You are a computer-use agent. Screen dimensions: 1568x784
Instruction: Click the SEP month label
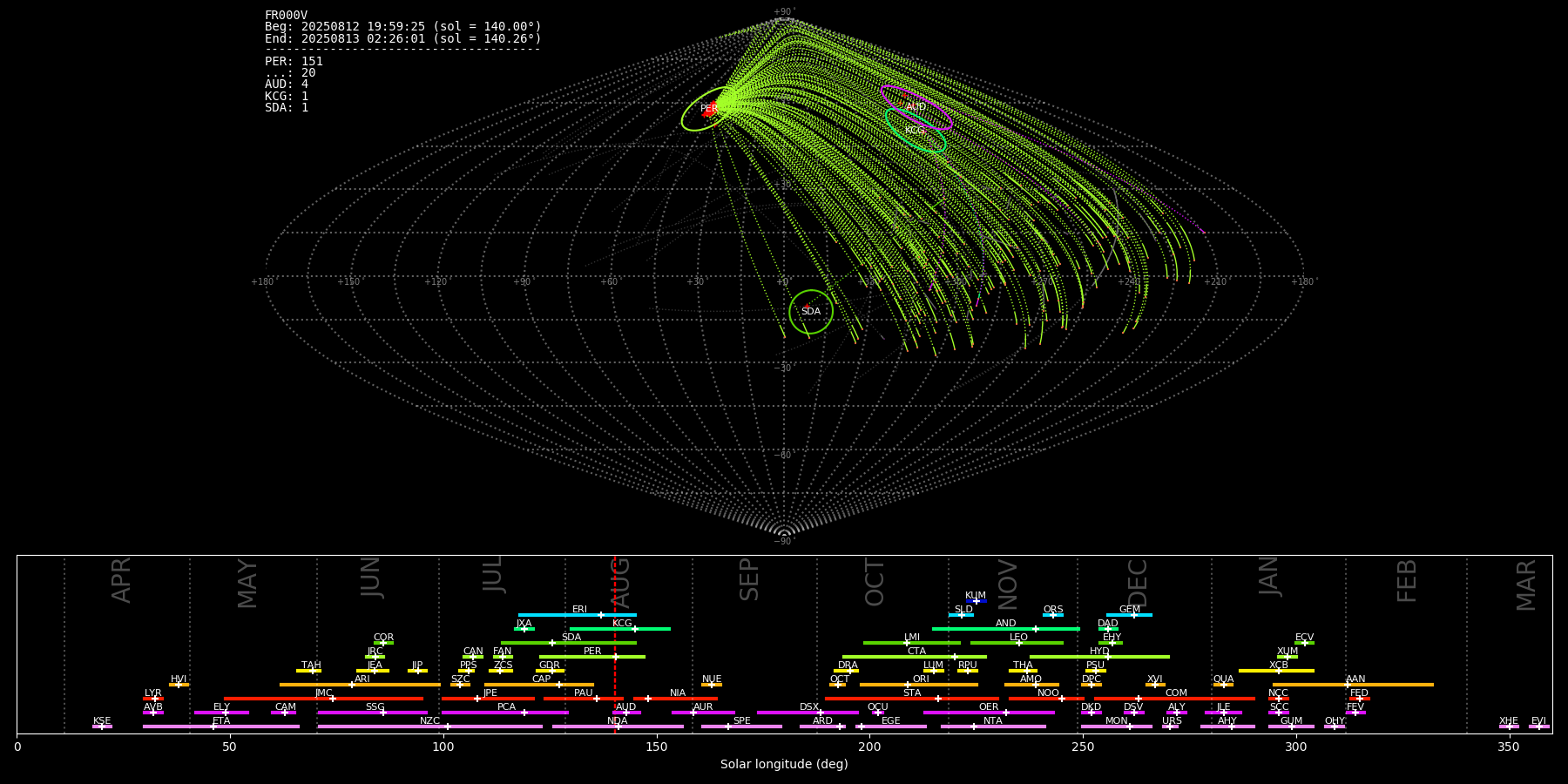click(749, 579)
